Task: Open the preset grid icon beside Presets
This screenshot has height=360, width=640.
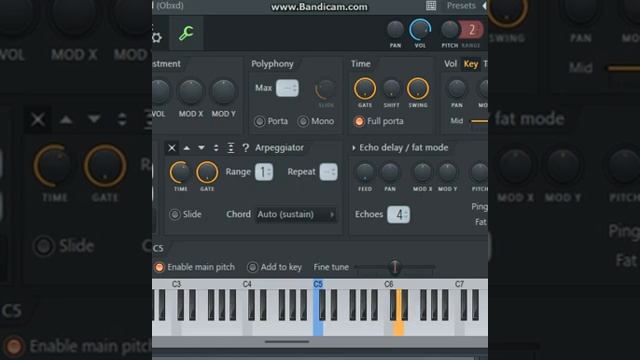Action: point(431,6)
